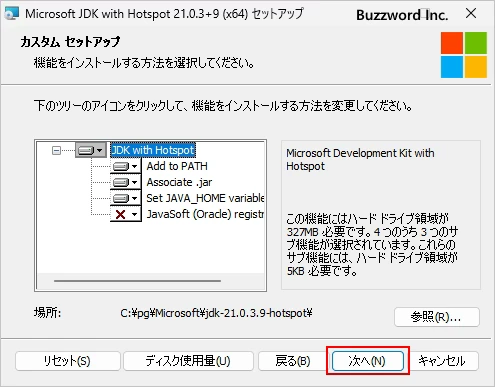
Task: Click the カスタム セットアップ heading
Action: point(70,42)
